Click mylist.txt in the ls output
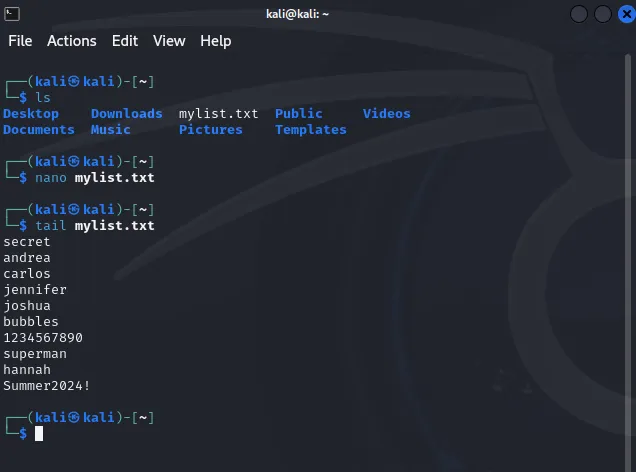This screenshot has width=636, height=472. point(219,114)
